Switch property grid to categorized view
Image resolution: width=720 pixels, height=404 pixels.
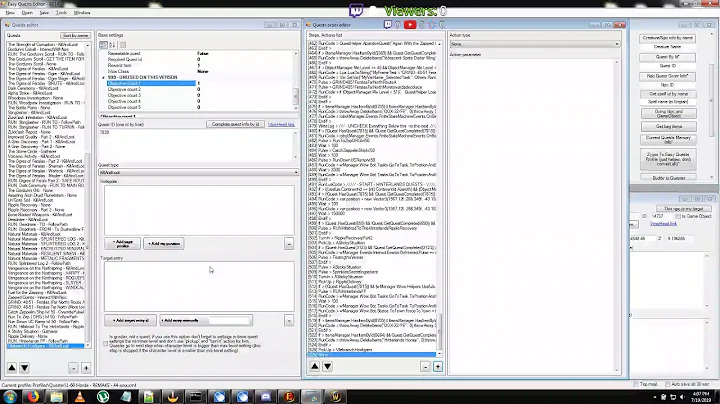pos(103,45)
